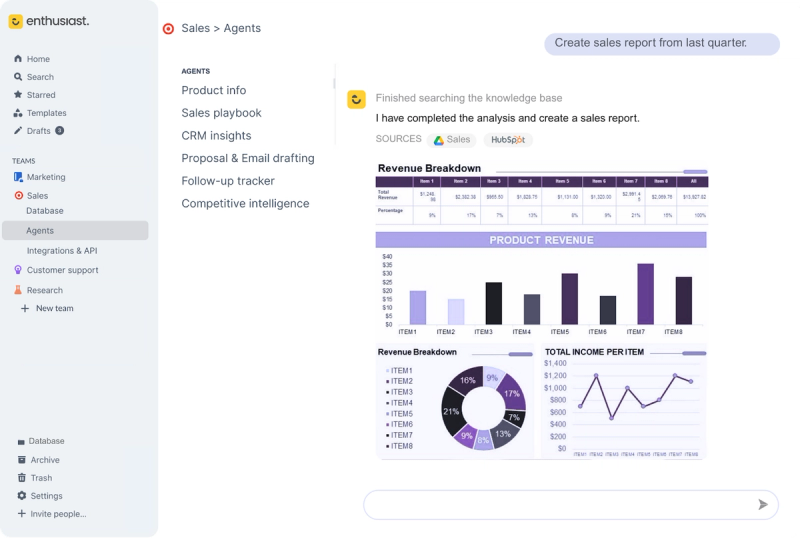Open Home in the sidebar

coord(38,59)
